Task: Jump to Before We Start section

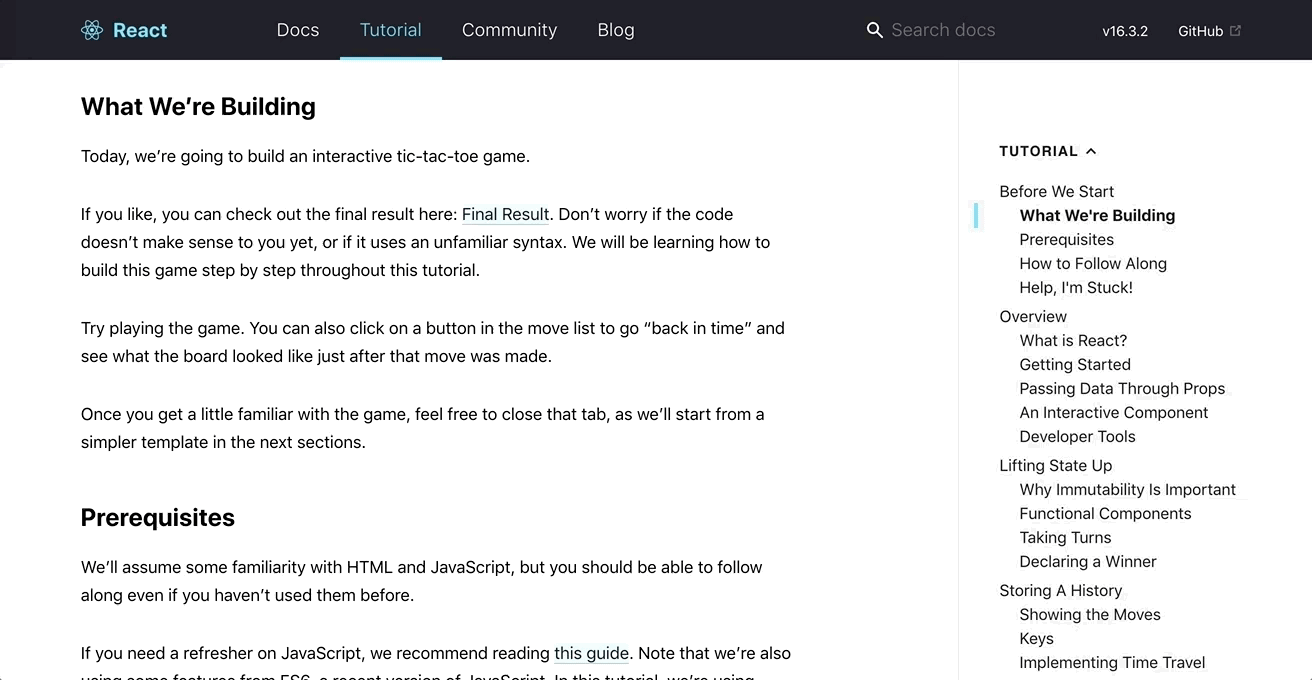Action: 1056,191
